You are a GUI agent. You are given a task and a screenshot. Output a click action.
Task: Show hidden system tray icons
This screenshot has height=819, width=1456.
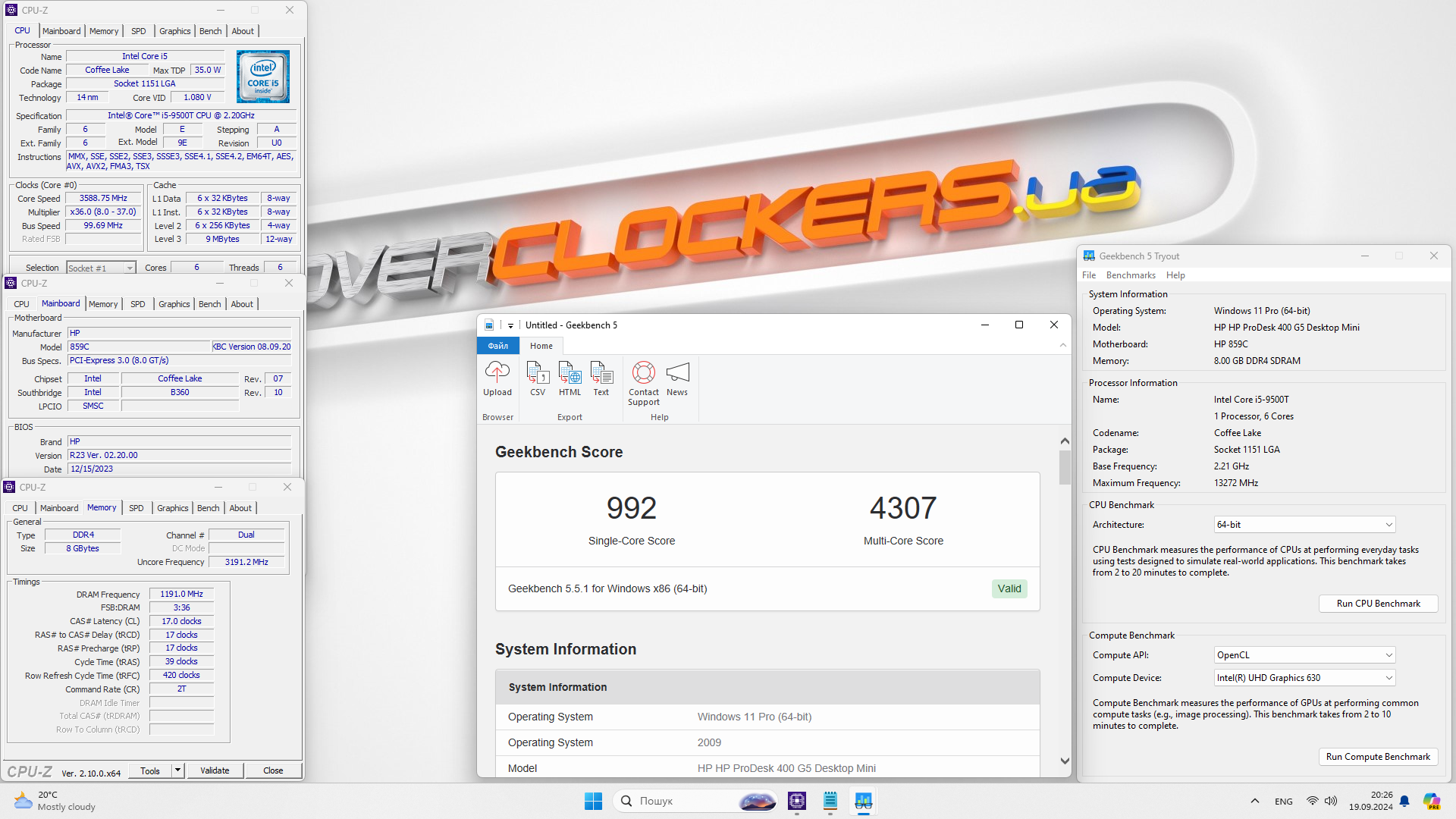[1255, 801]
